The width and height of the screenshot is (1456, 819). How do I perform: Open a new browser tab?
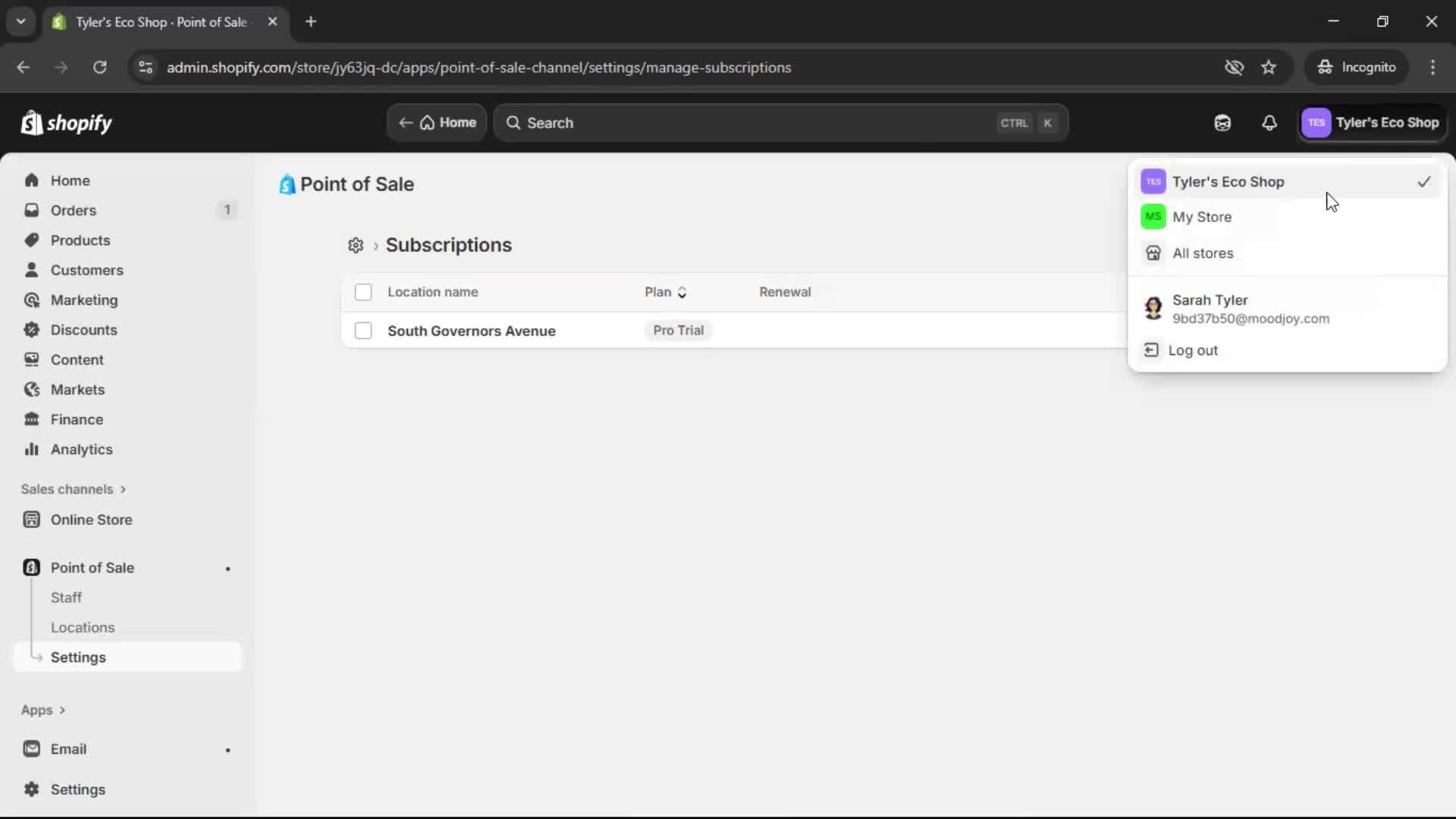pos(311,22)
